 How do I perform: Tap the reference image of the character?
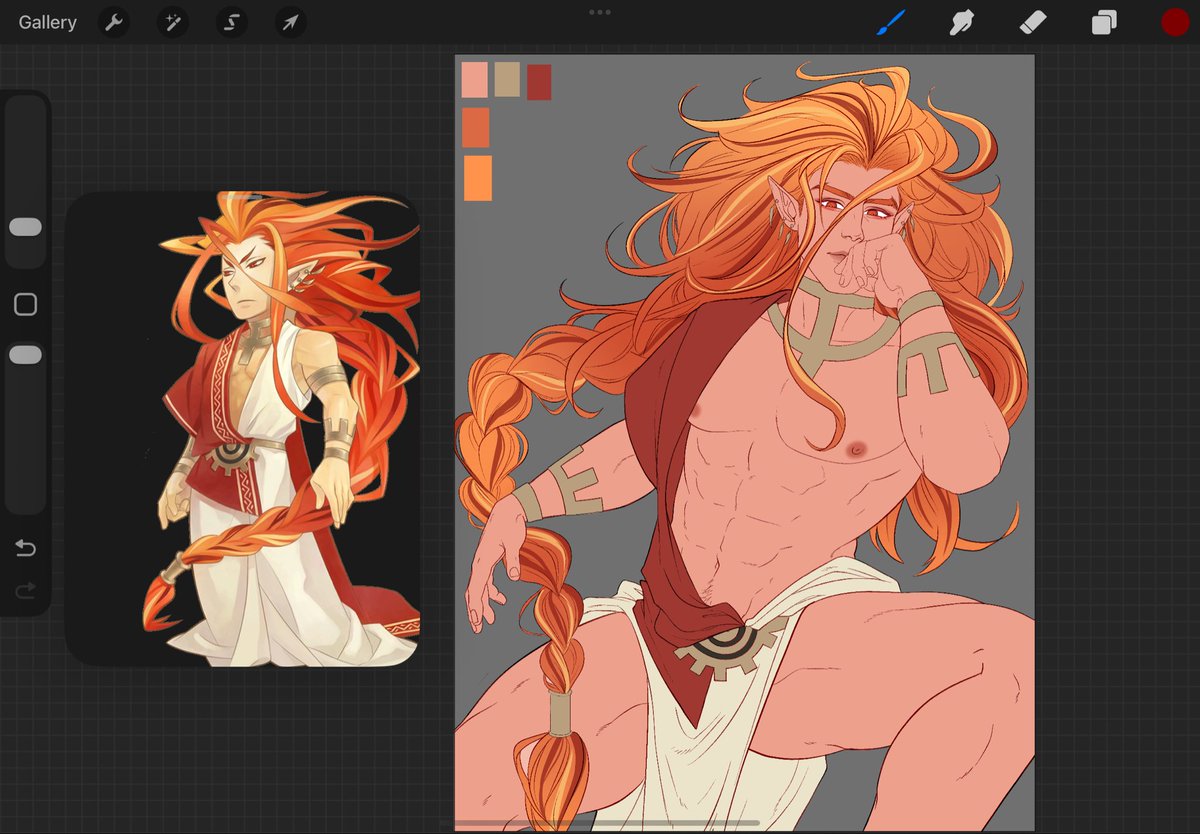[242, 429]
